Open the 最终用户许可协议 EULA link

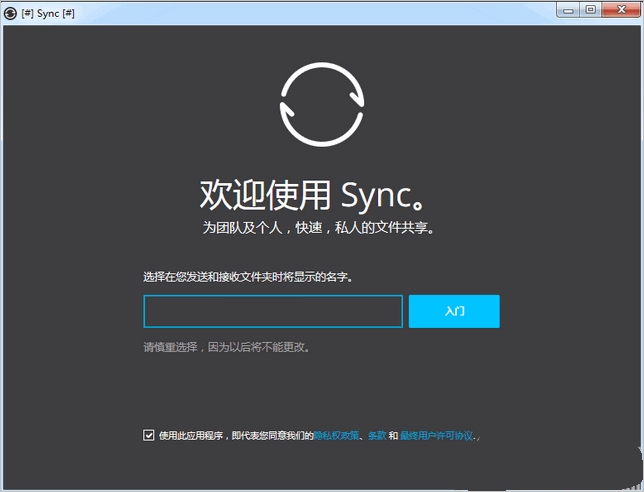(x=437, y=435)
